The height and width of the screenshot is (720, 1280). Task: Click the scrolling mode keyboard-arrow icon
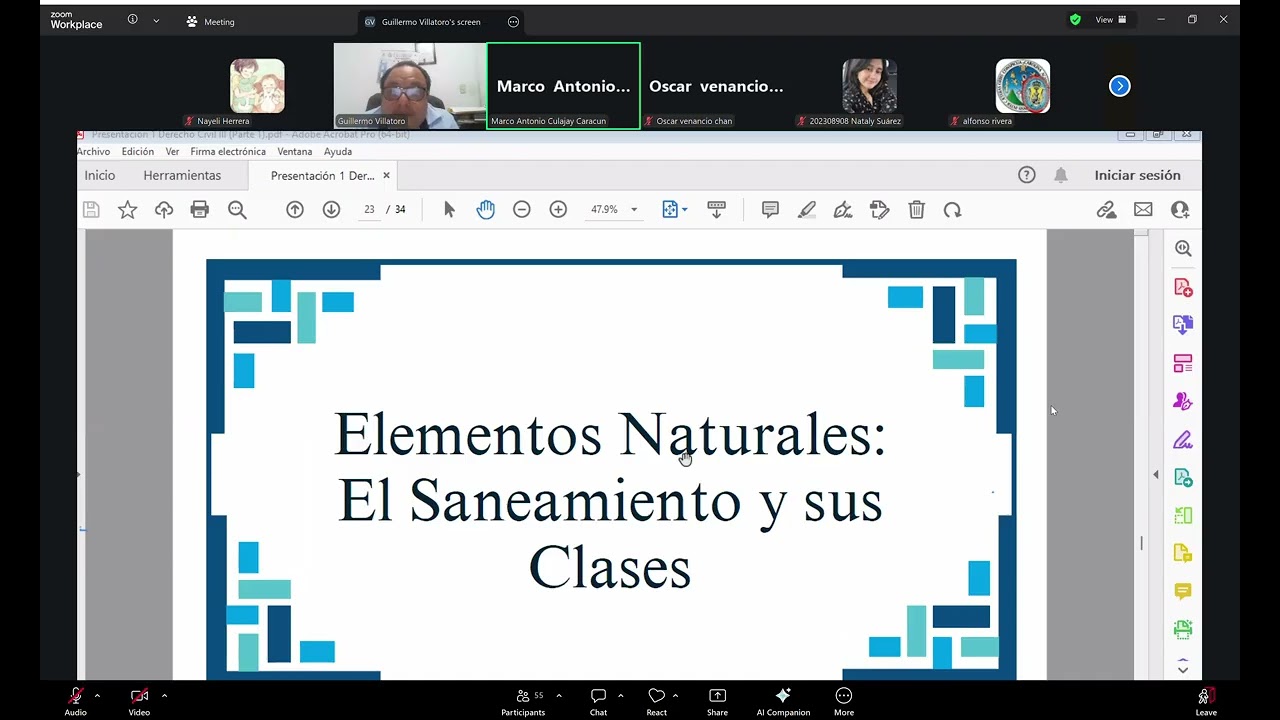[x=716, y=209]
